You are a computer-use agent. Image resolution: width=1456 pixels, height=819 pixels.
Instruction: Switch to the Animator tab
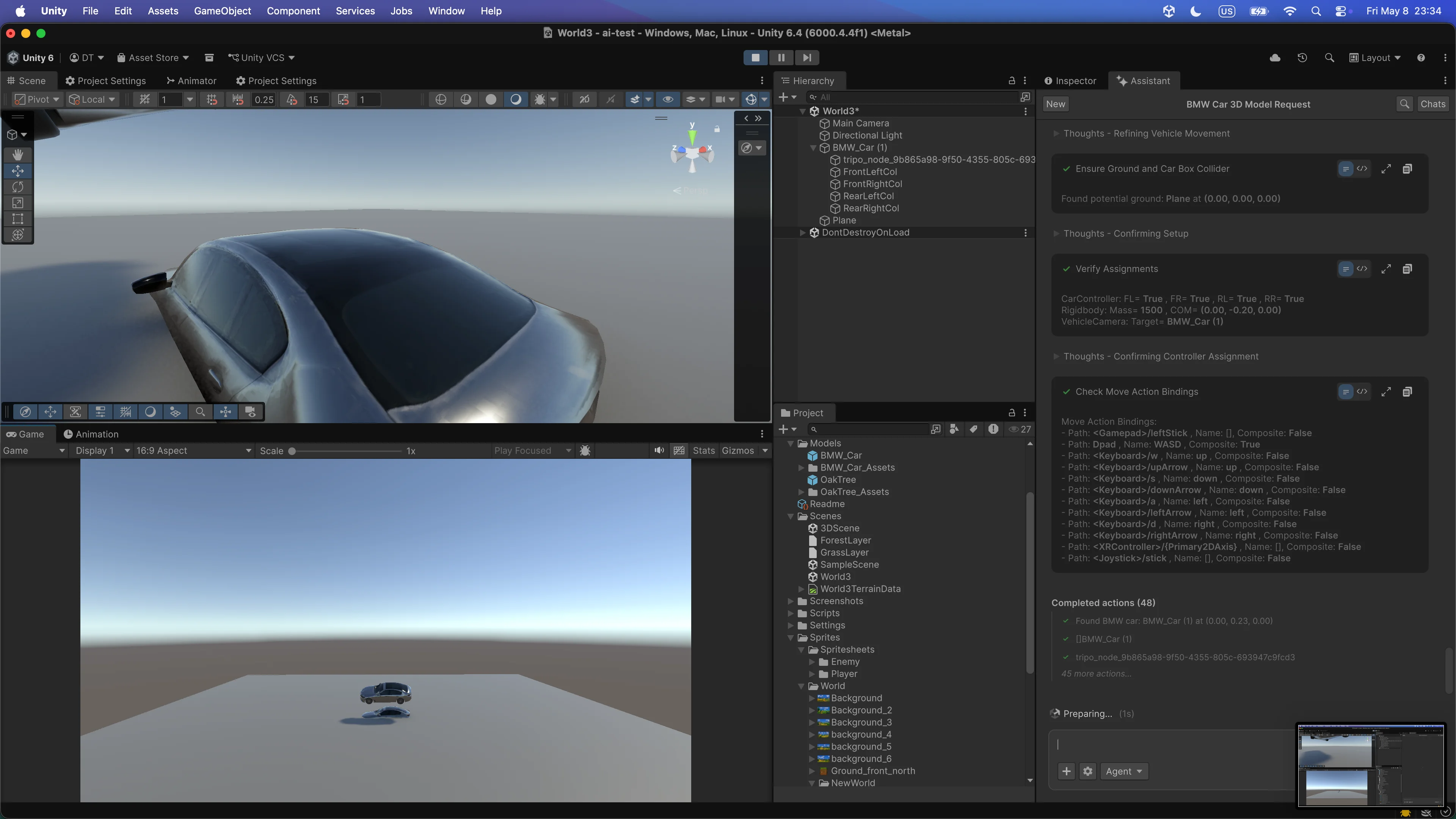point(191,81)
